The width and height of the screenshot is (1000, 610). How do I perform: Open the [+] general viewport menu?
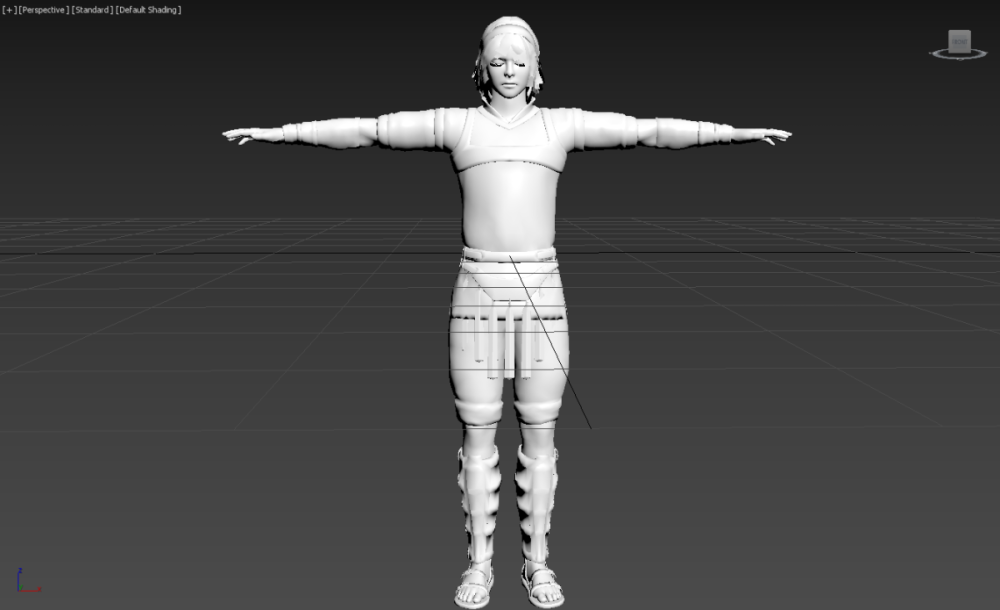point(9,9)
